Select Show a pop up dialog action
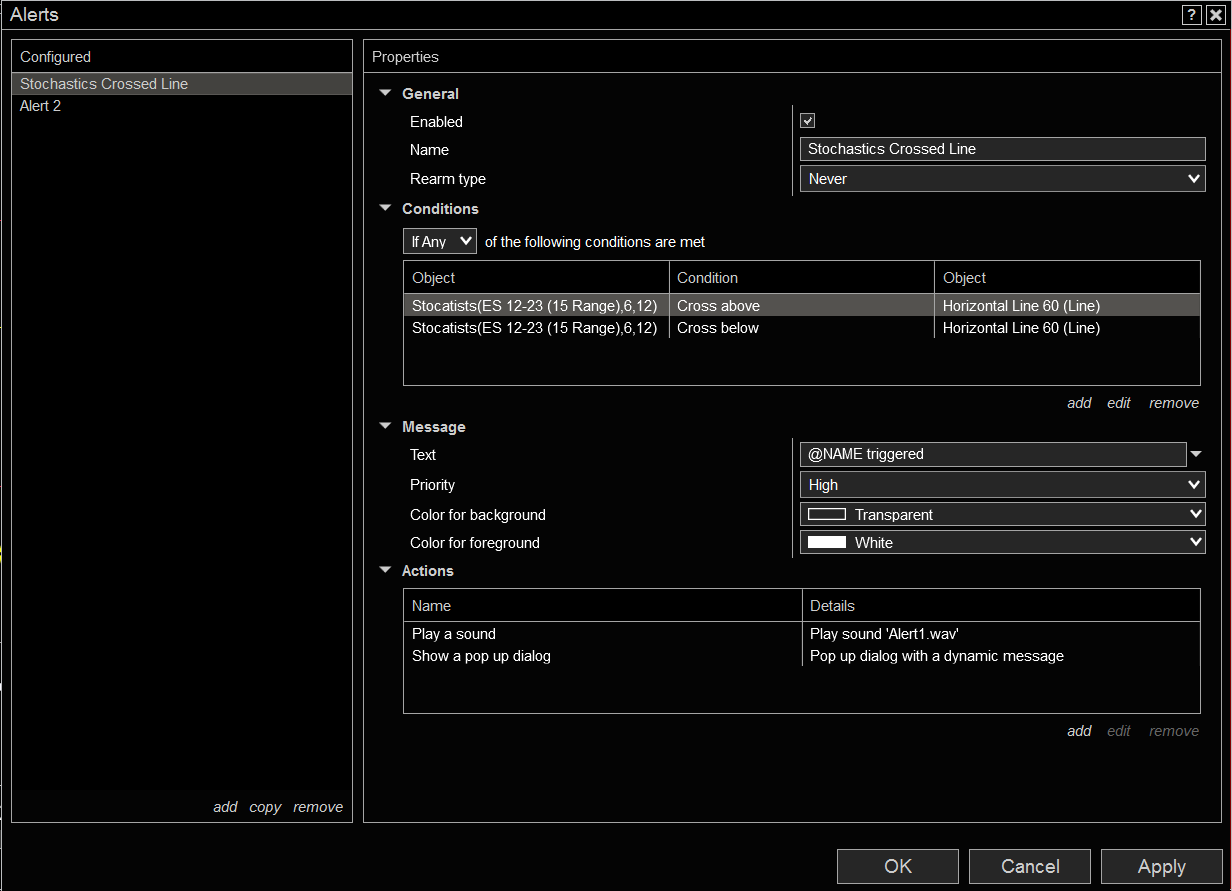 coord(802,656)
